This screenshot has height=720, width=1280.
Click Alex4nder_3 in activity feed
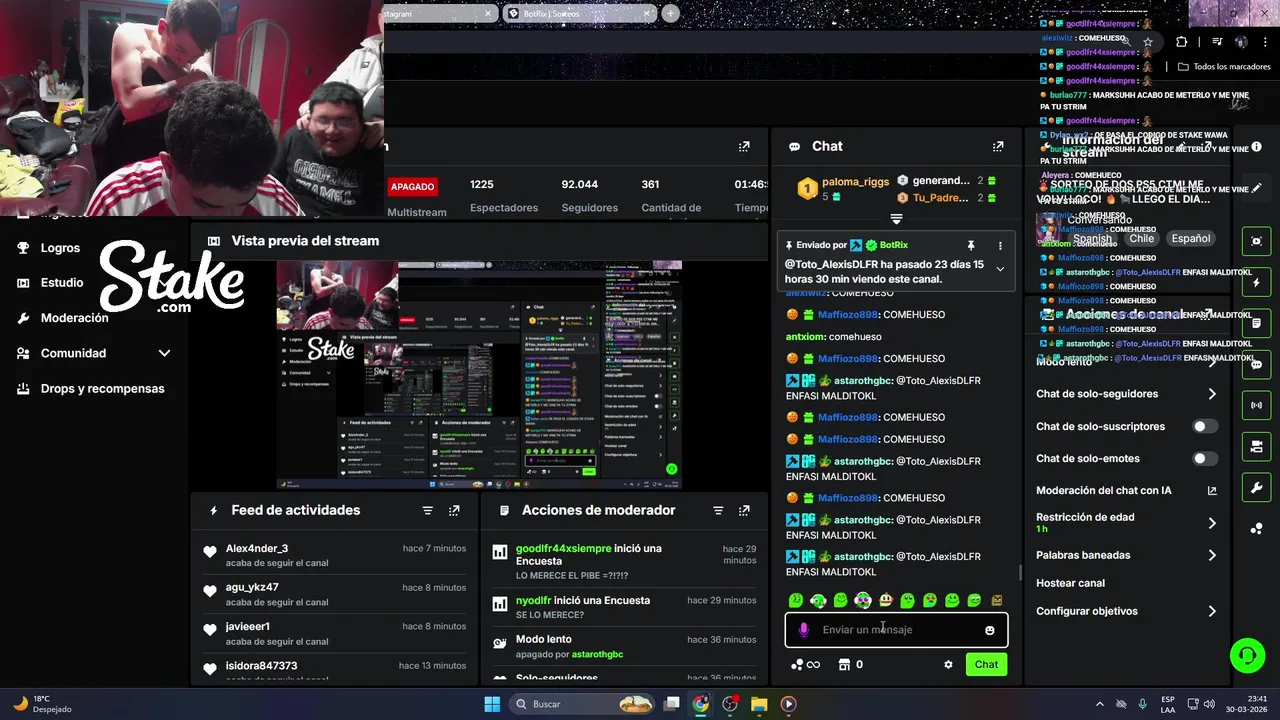click(257, 548)
